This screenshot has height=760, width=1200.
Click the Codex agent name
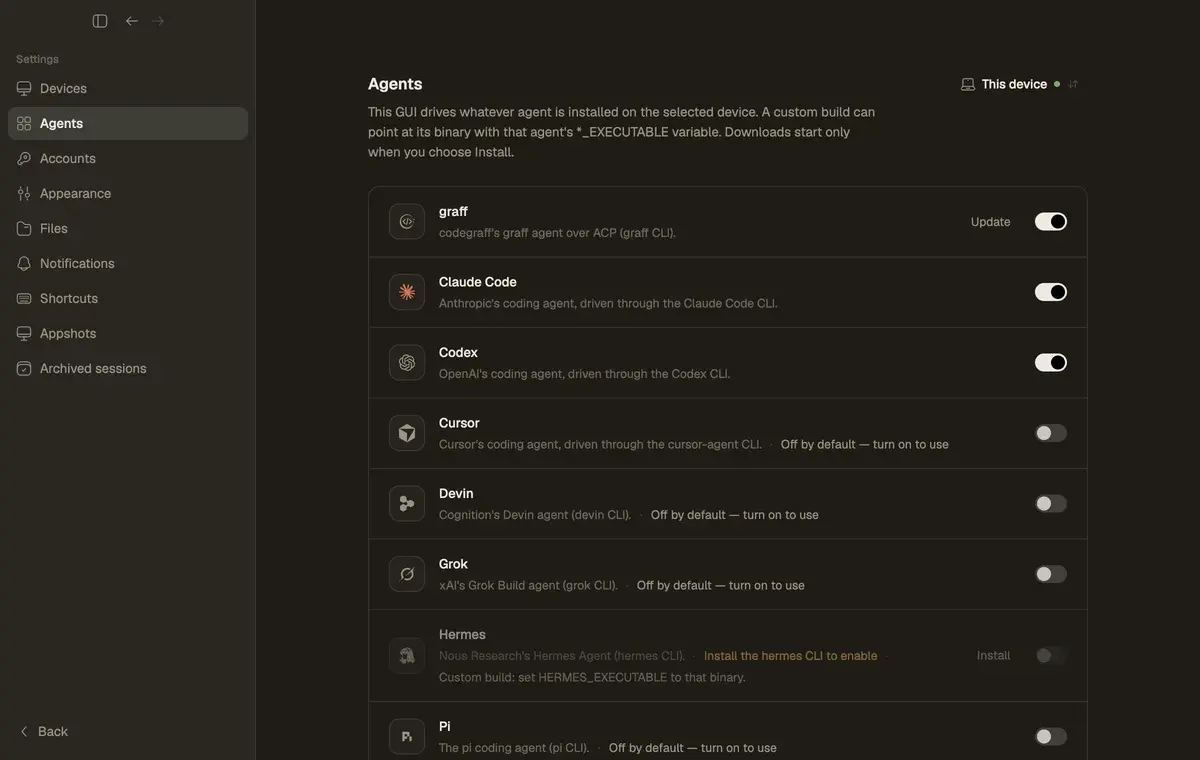(x=458, y=353)
